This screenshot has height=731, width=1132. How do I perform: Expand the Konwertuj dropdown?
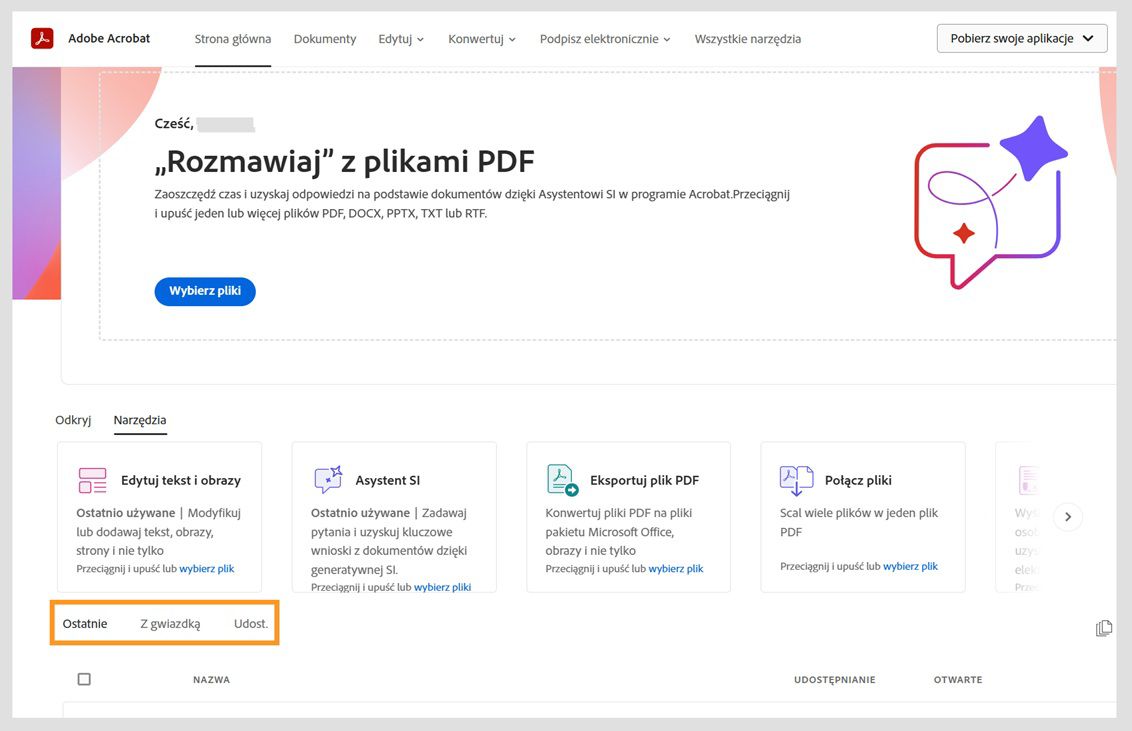coord(481,38)
